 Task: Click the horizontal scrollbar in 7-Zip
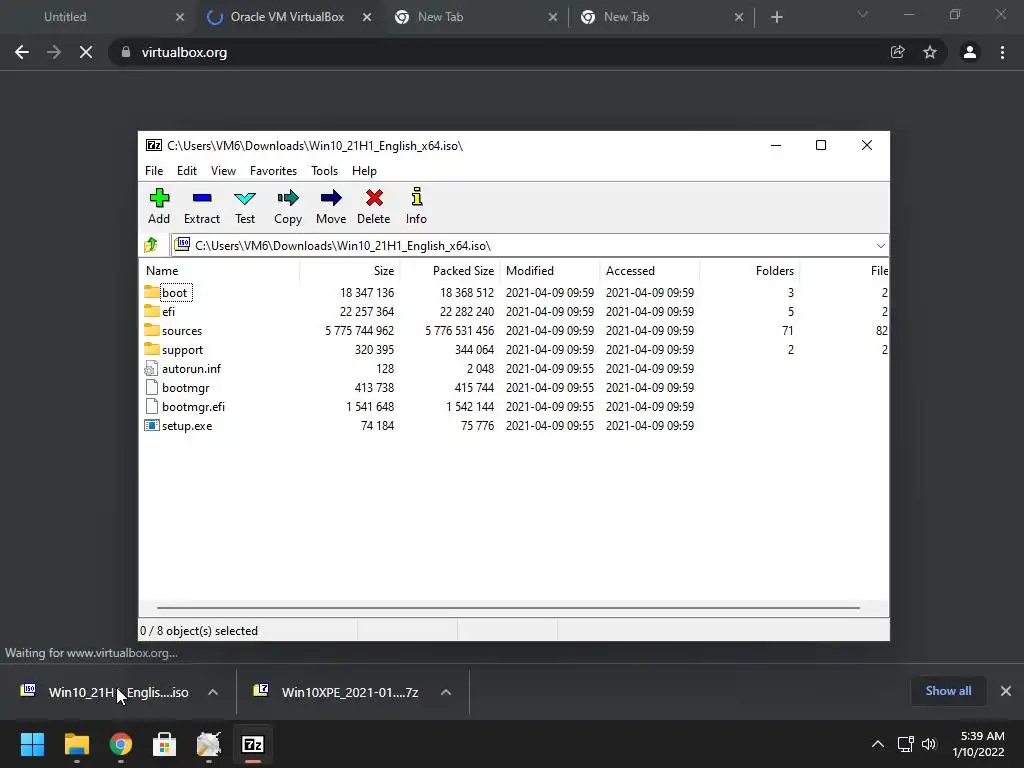point(508,607)
